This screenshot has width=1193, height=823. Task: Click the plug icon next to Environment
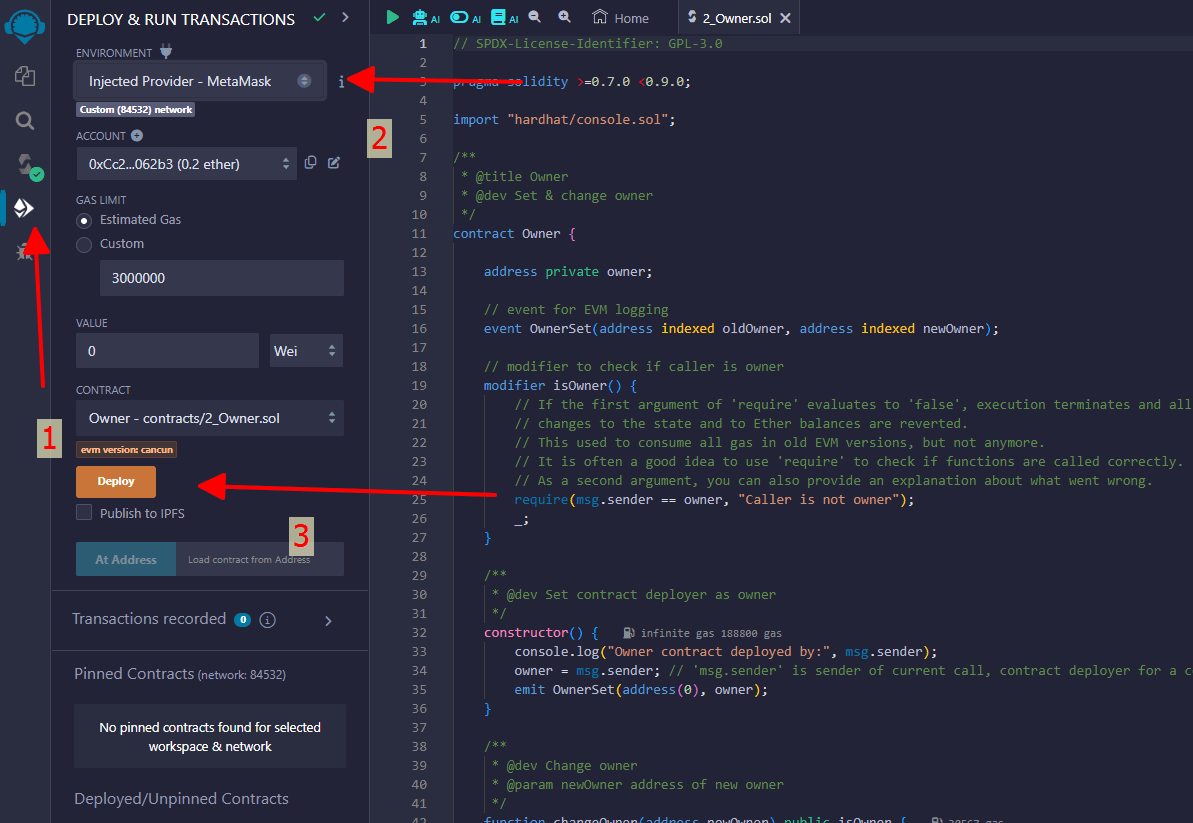coord(166,52)
